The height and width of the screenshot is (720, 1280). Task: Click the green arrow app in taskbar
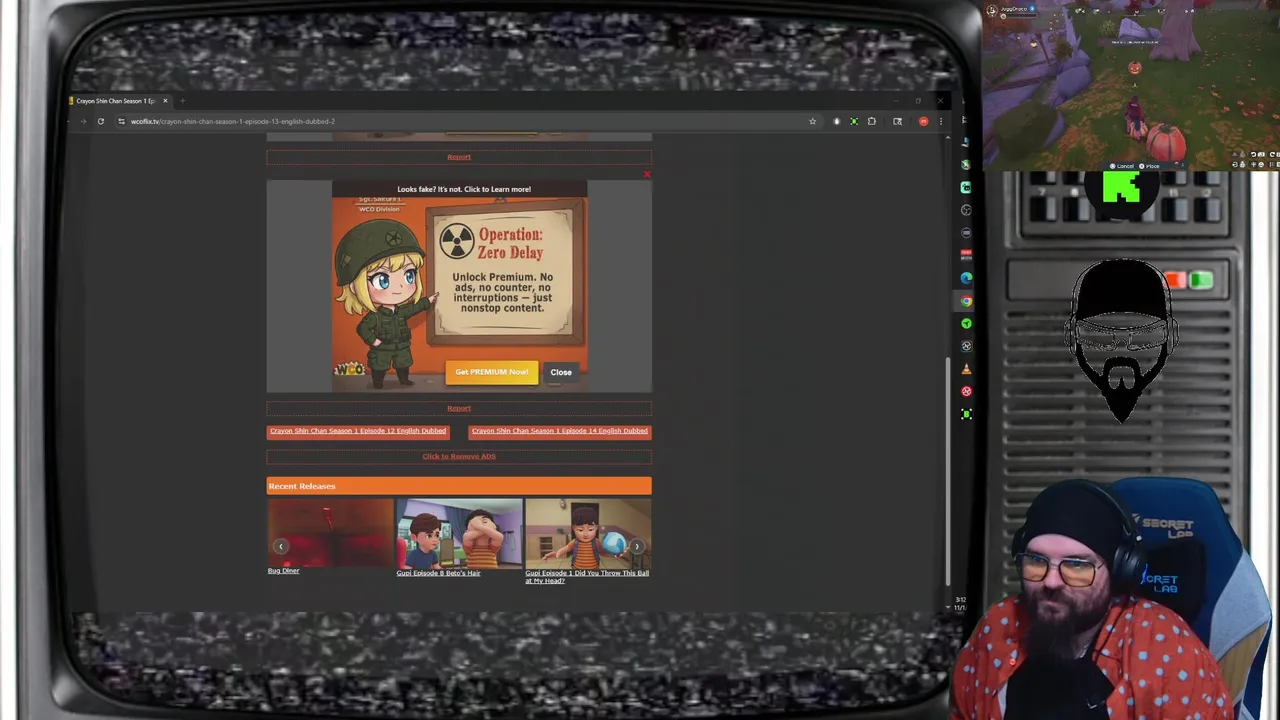tap(966, 323)
